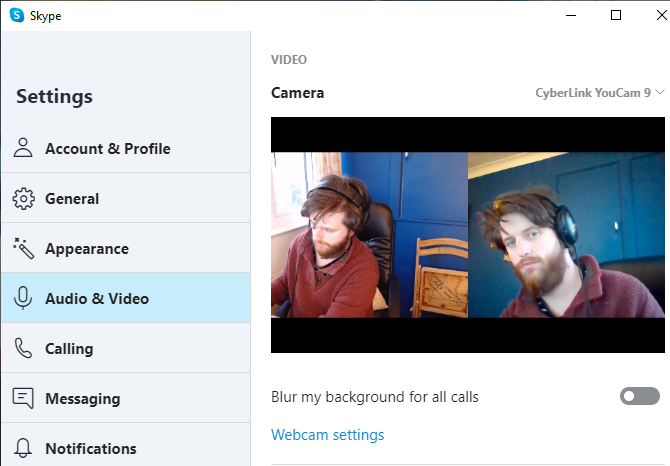Select the Appearance text label in sidebar

pos(87,249)
